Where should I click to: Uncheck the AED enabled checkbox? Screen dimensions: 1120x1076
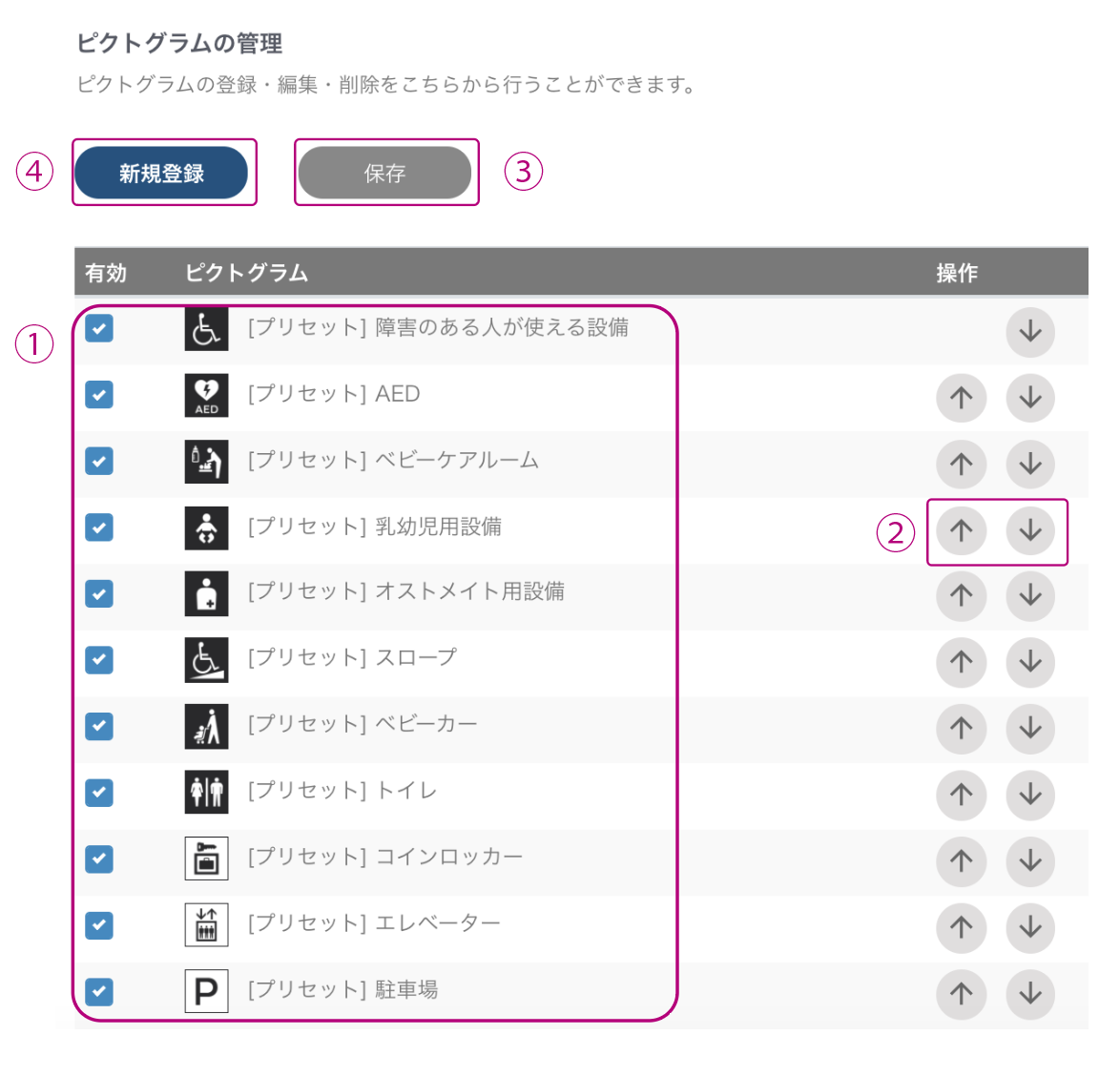pos(99,394)
